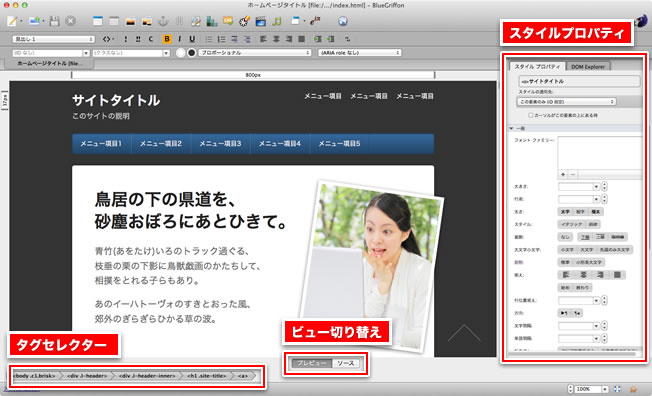The image size is (652, 396).
Task: Click the zoom fit icon in status bar
Action: (617, 389)
